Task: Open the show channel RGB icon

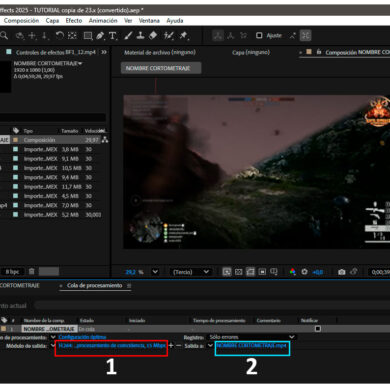Action: [292, 272]
